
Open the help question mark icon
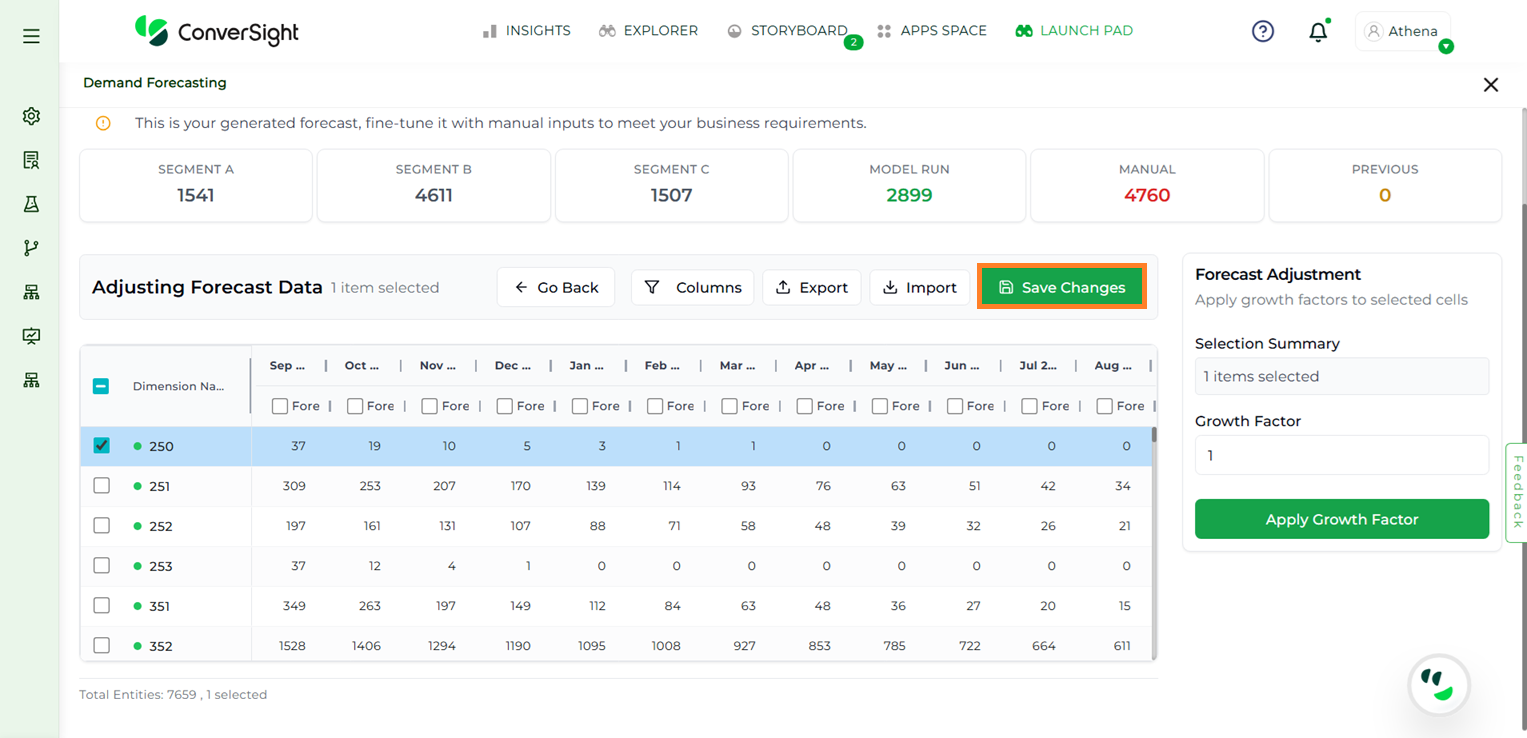(x=1263, y=31)
